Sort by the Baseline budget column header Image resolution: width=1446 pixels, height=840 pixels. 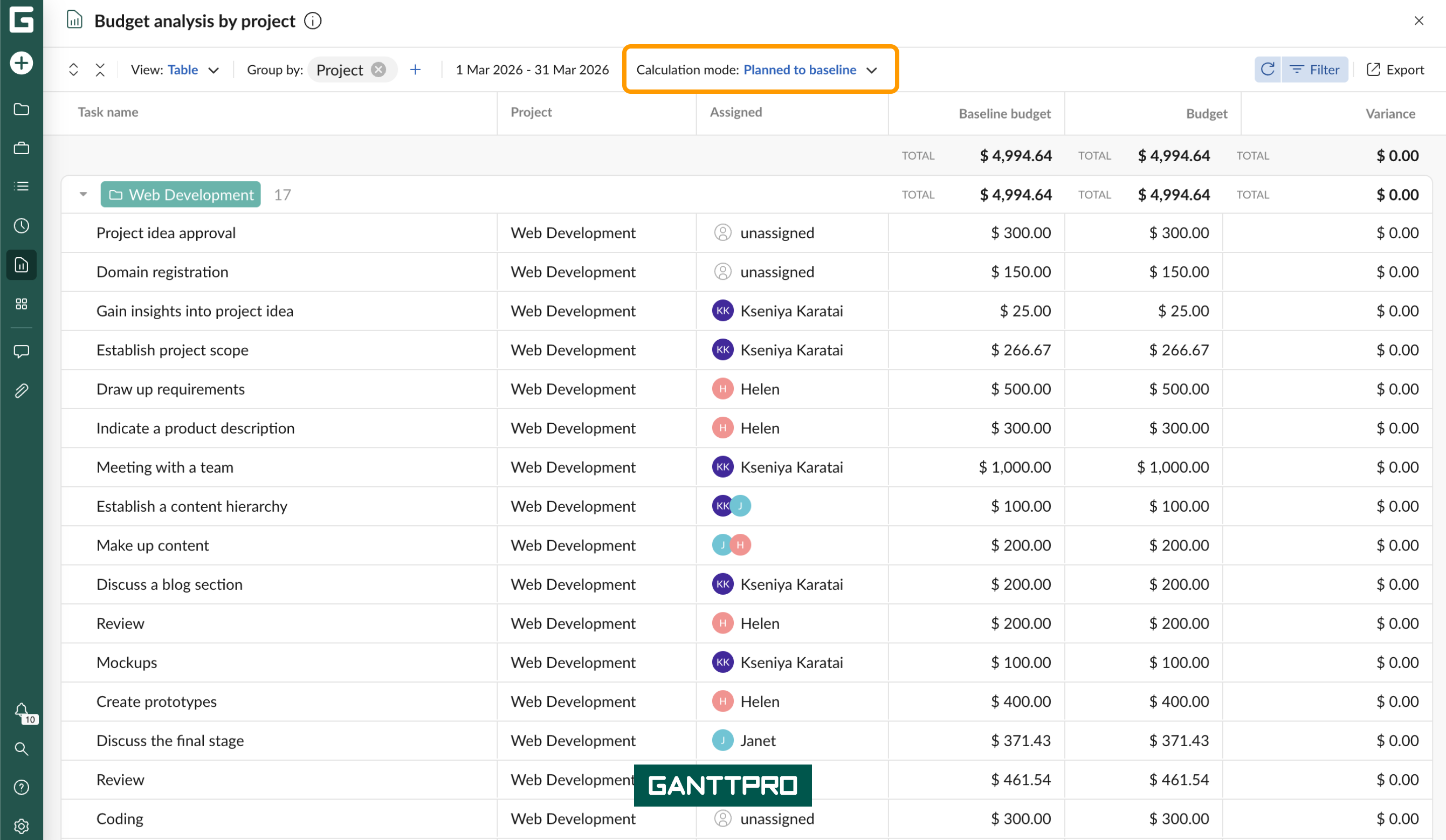(1004, 114)
